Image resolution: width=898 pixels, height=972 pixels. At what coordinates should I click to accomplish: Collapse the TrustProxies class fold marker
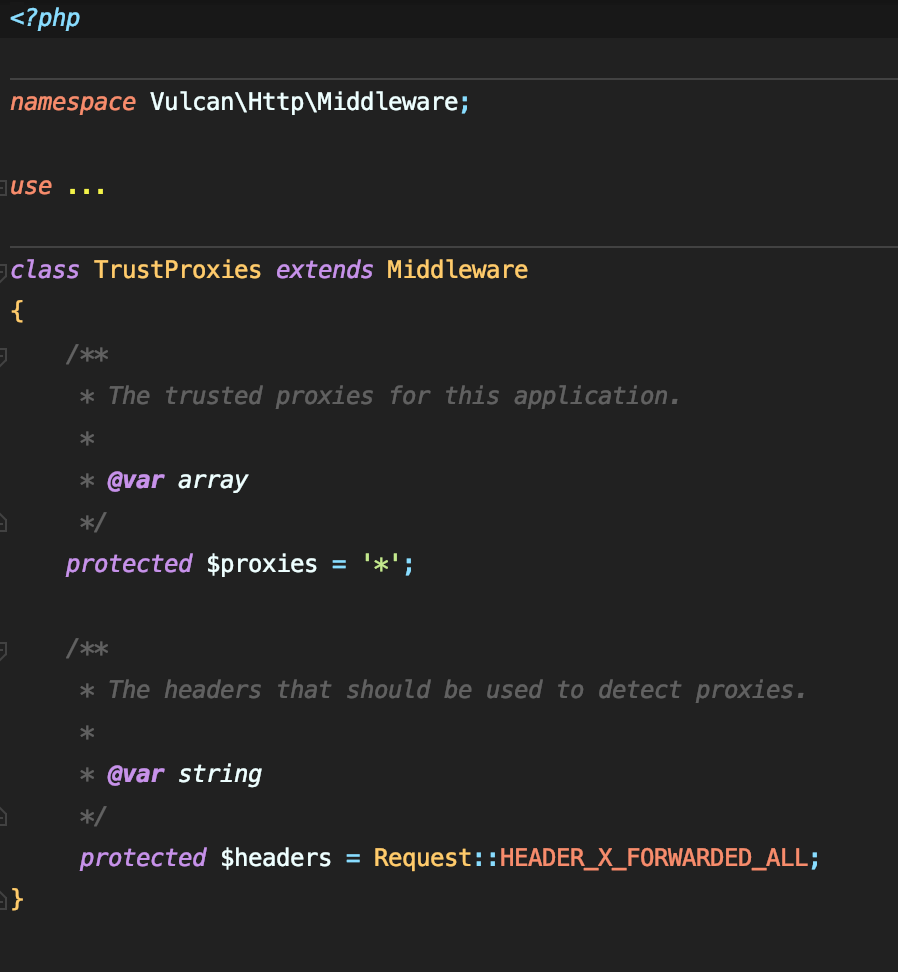4,271
